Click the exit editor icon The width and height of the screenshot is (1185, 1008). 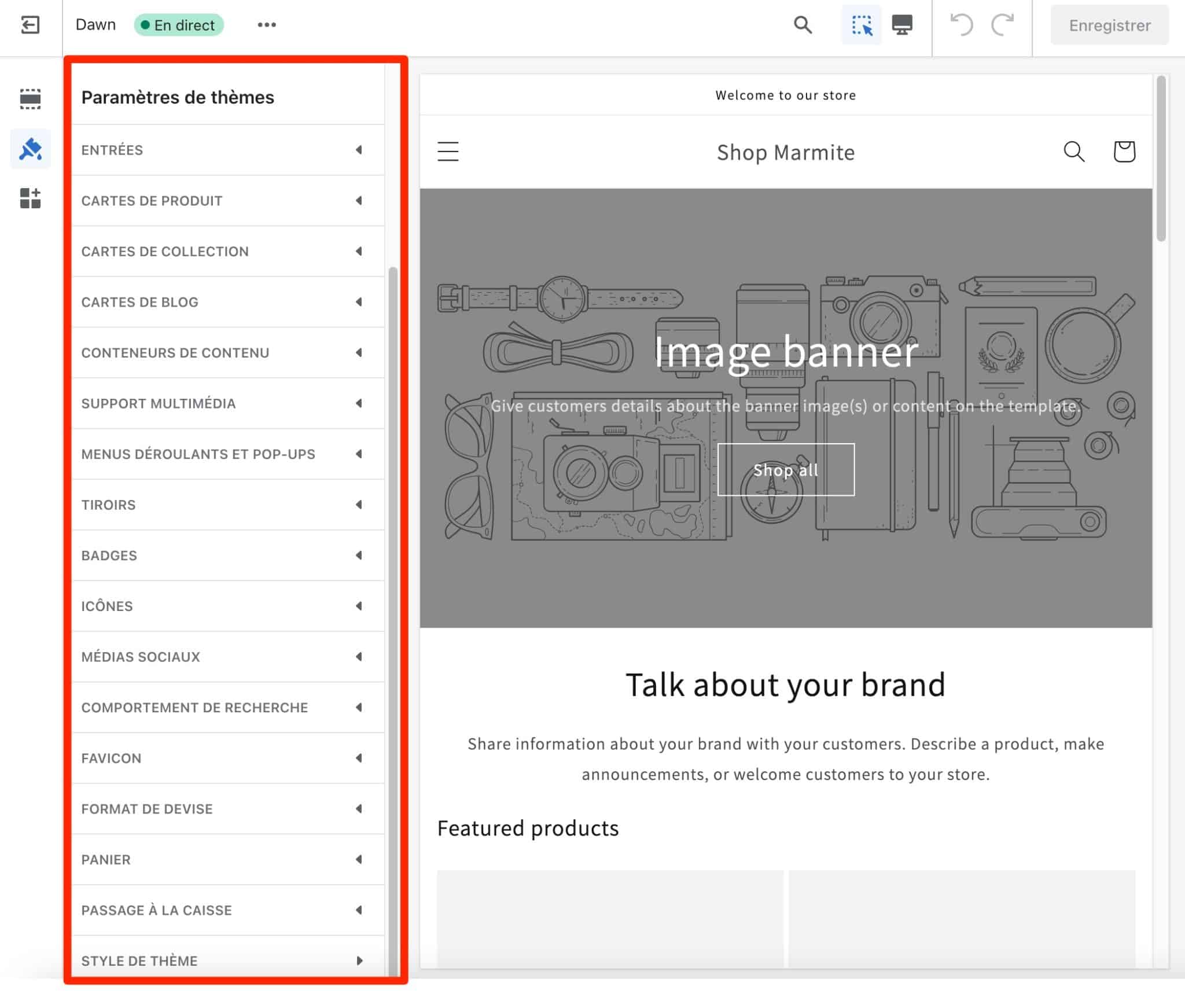click(30, 25)
